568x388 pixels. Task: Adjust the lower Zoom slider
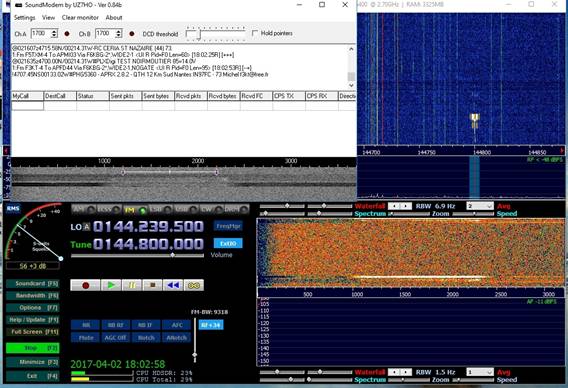pyautogui.click(x=408, y=380)
